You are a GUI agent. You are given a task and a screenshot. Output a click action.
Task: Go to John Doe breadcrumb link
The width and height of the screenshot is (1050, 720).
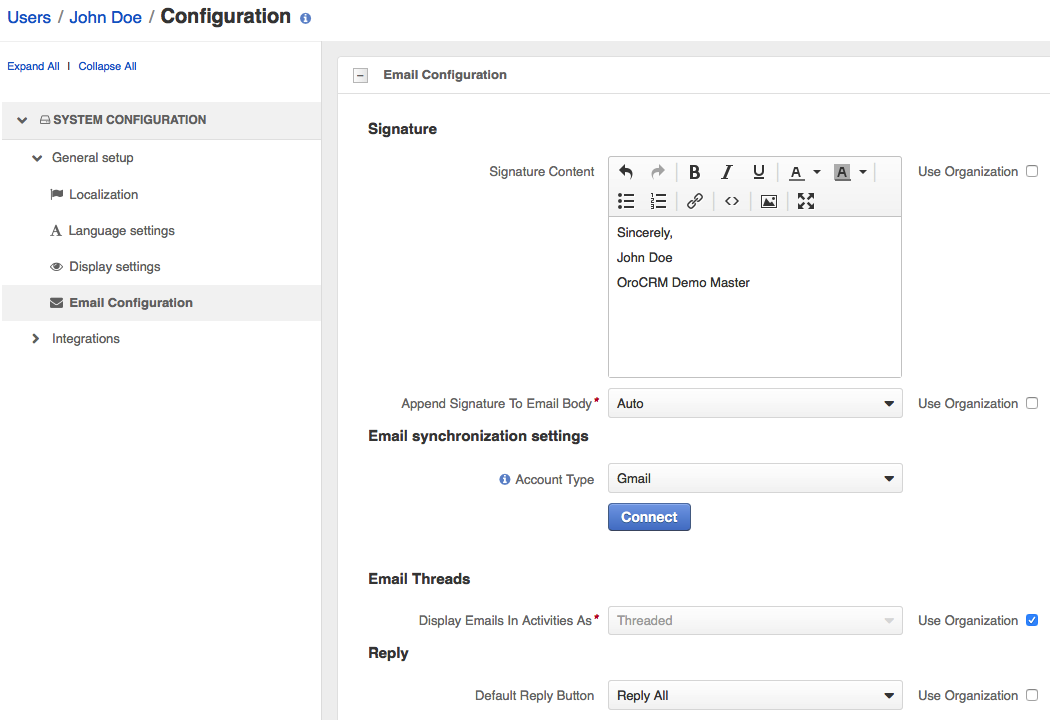click(105, 17)
